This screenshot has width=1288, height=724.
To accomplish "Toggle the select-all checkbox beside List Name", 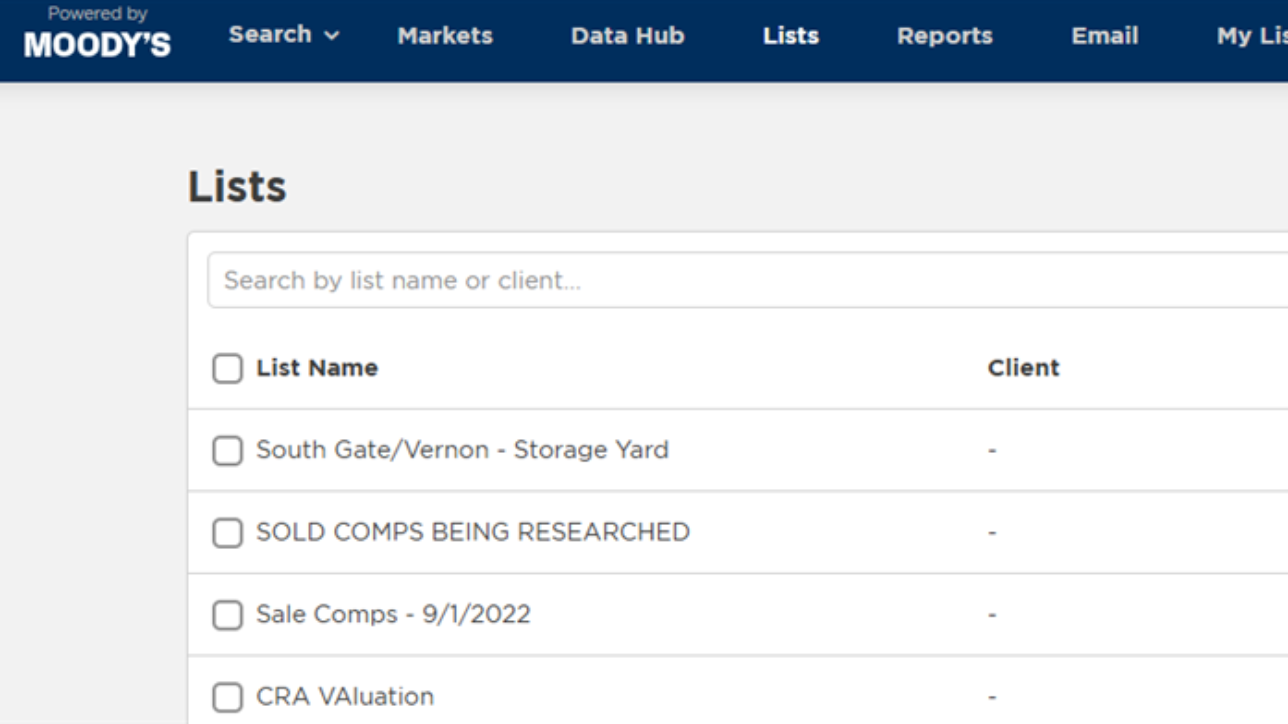I will pyautogui.click(x=227, y=369).
